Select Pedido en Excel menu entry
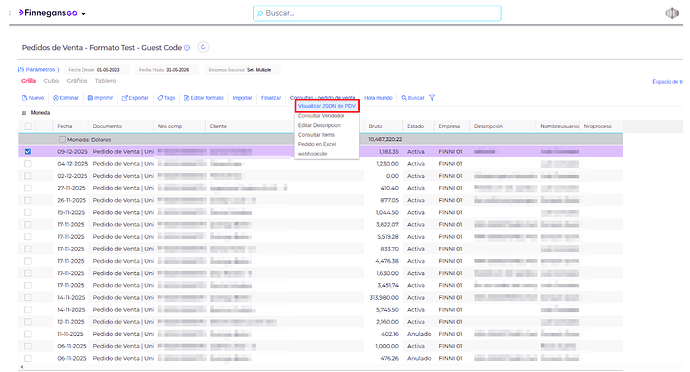The width and height of the screenshot is (690, 372). 317,144
